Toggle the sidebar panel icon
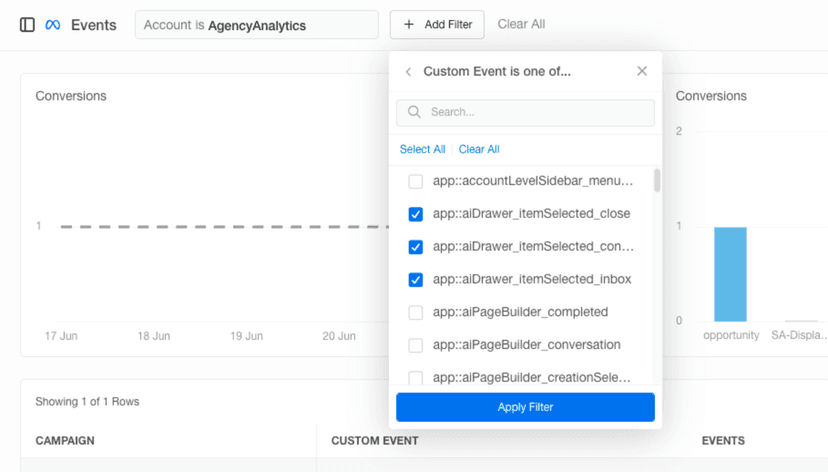Screen dimensions: 828x472 (x=27, y=25)
